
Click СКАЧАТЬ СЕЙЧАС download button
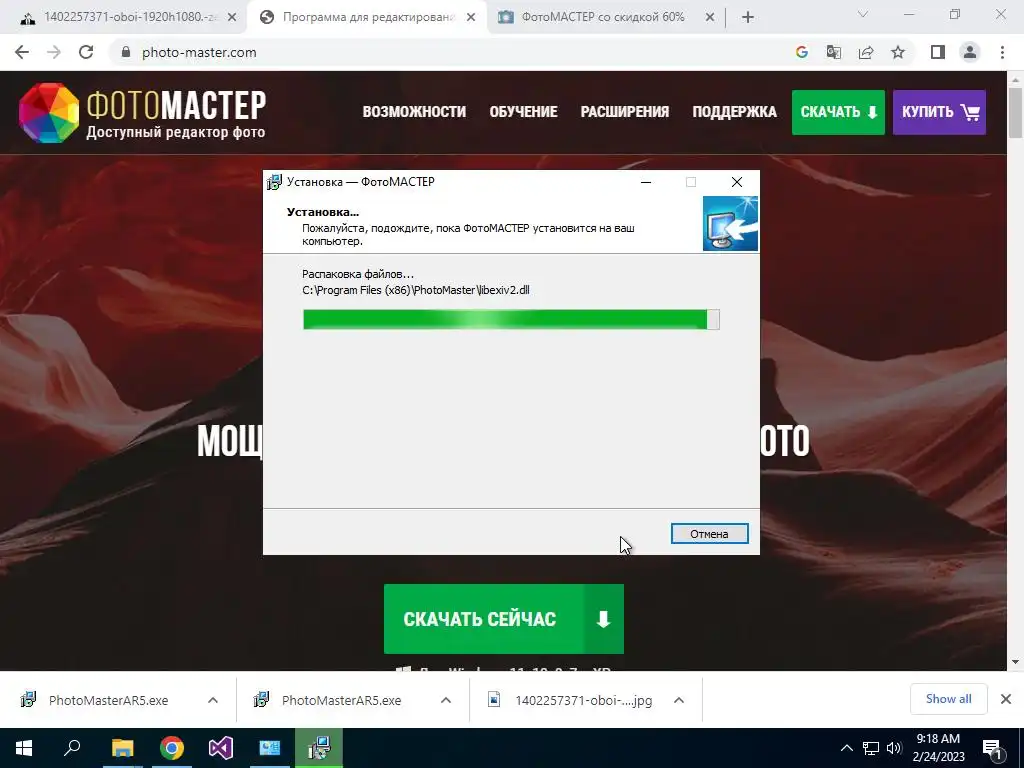504,619
